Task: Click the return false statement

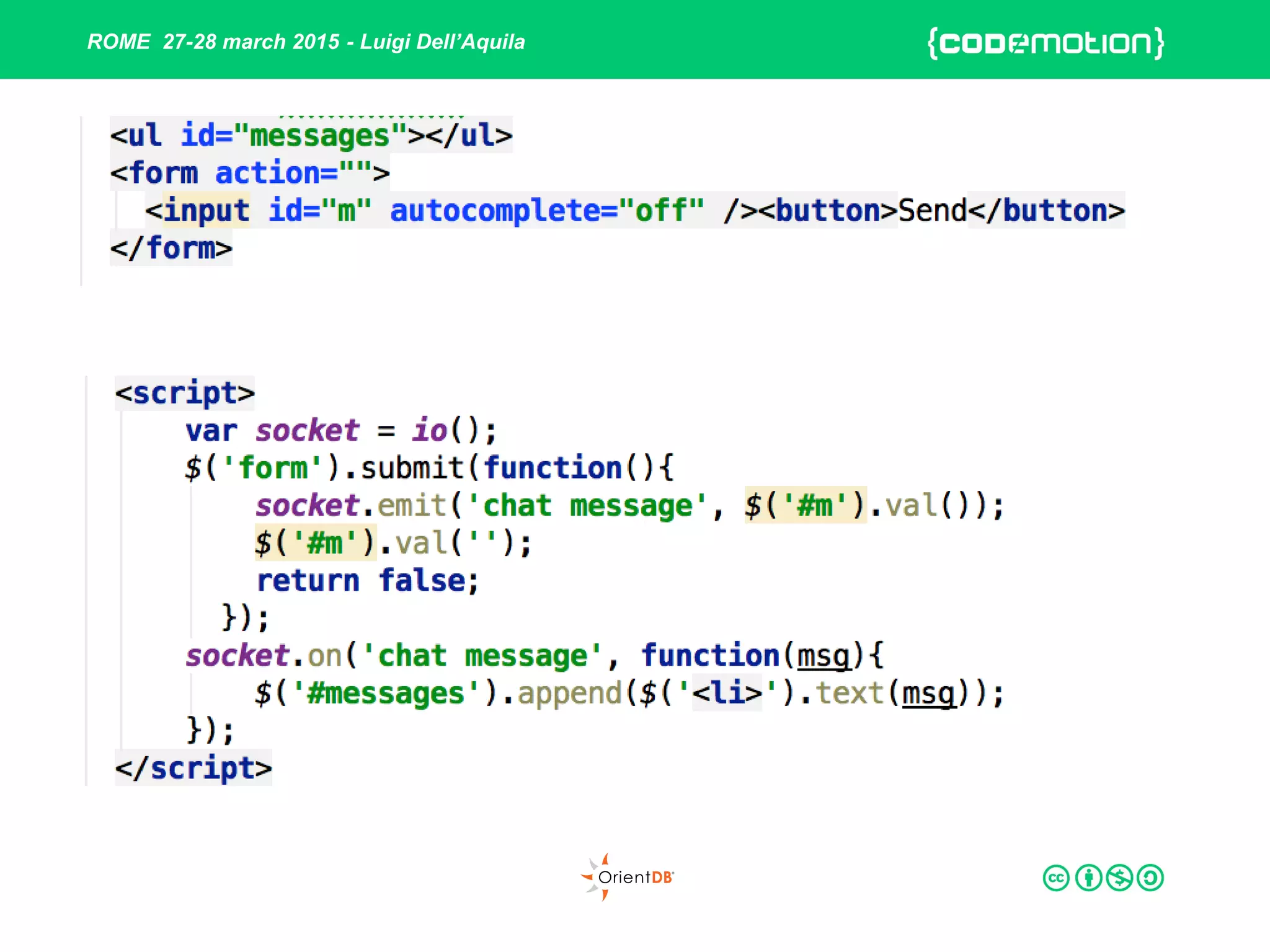Action: pos(368,581)
